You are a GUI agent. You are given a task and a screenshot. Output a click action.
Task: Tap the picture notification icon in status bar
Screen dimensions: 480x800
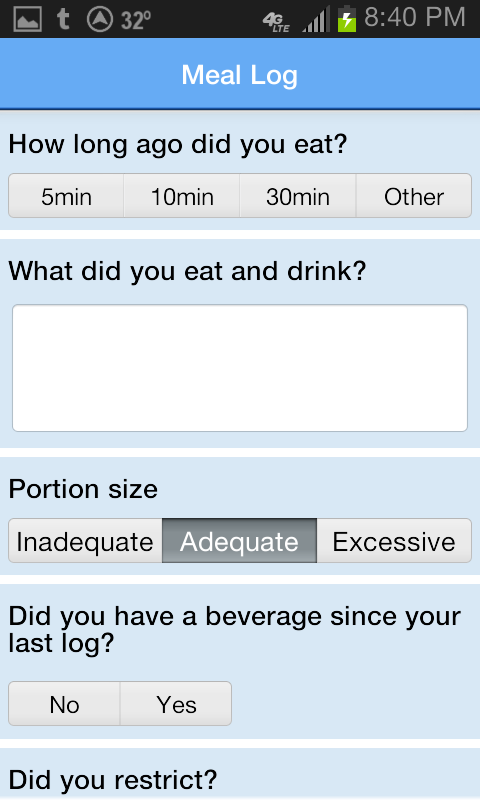(x=28, y=19)
